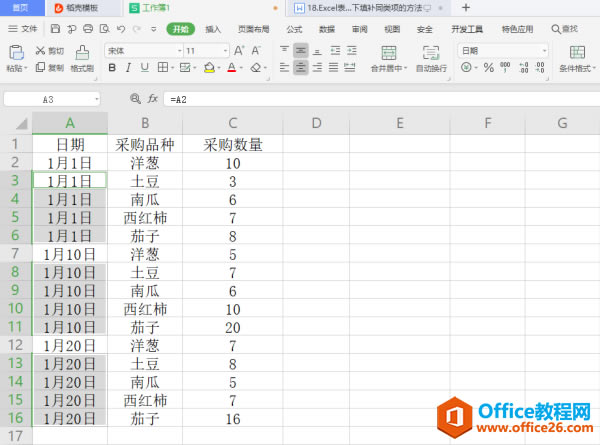Click the distributed alignment icon
This screenshot has height=445, width=600.
(x=350, y=68)
